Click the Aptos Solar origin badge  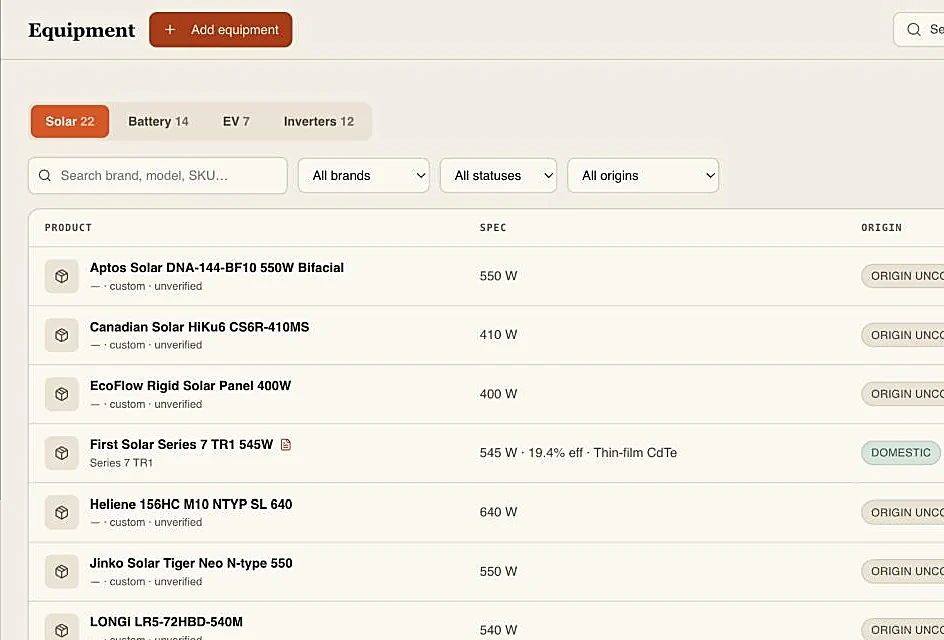(x=902, y=276)
